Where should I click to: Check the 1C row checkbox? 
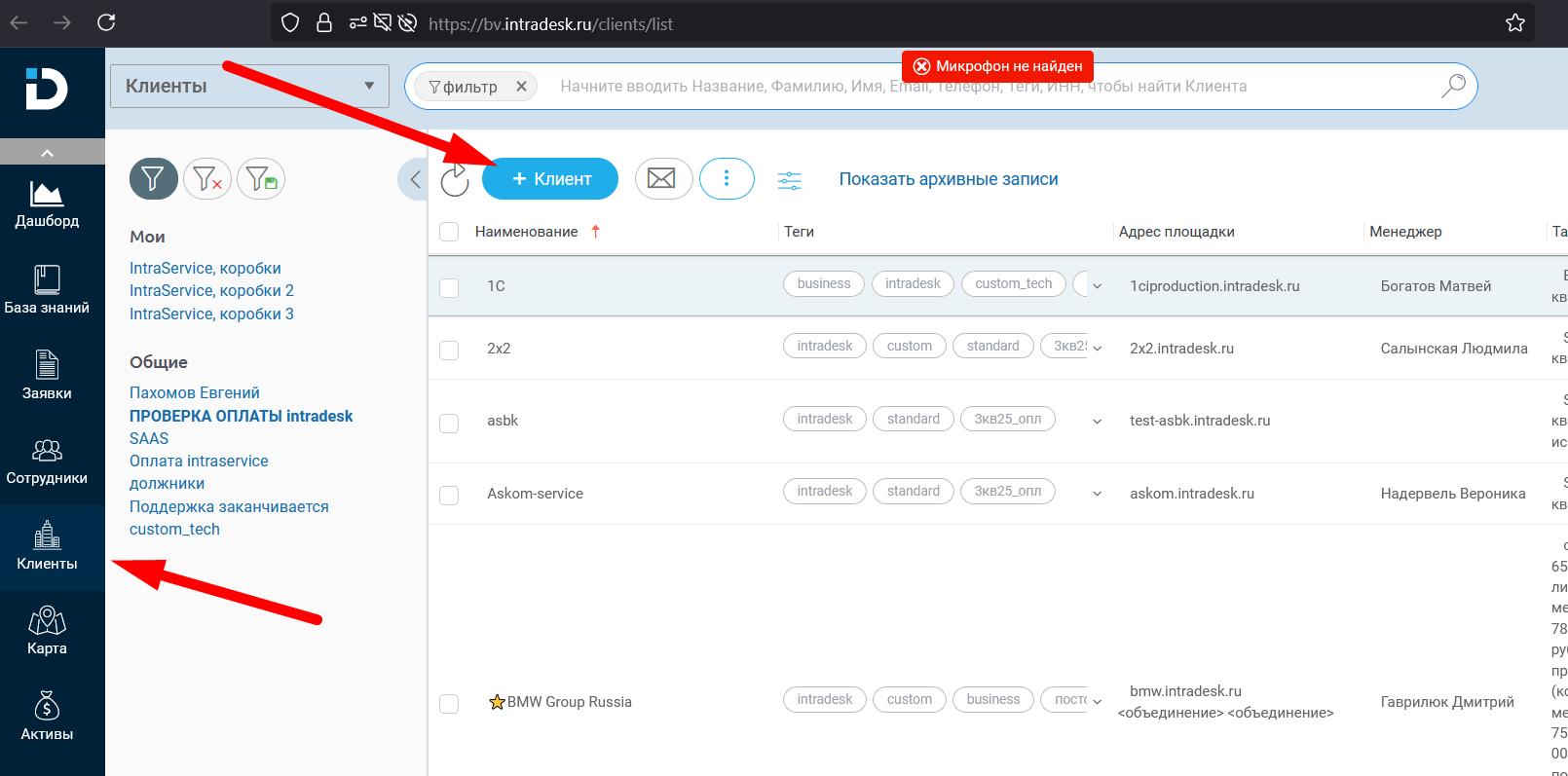pyautogui.click(x=449, y=287)
